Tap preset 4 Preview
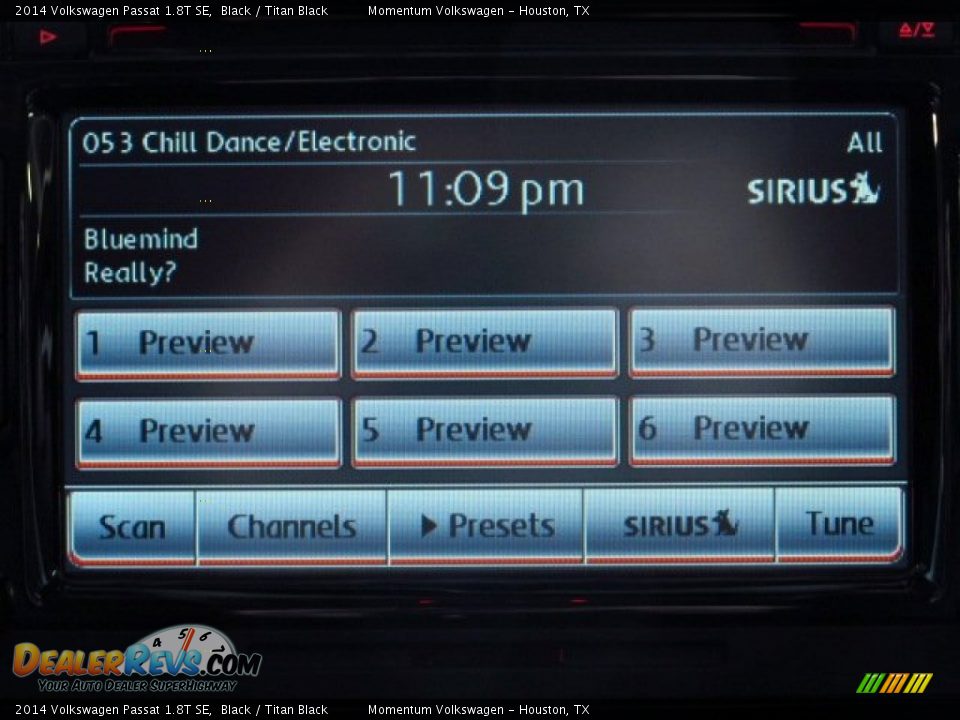 [208, 432]
